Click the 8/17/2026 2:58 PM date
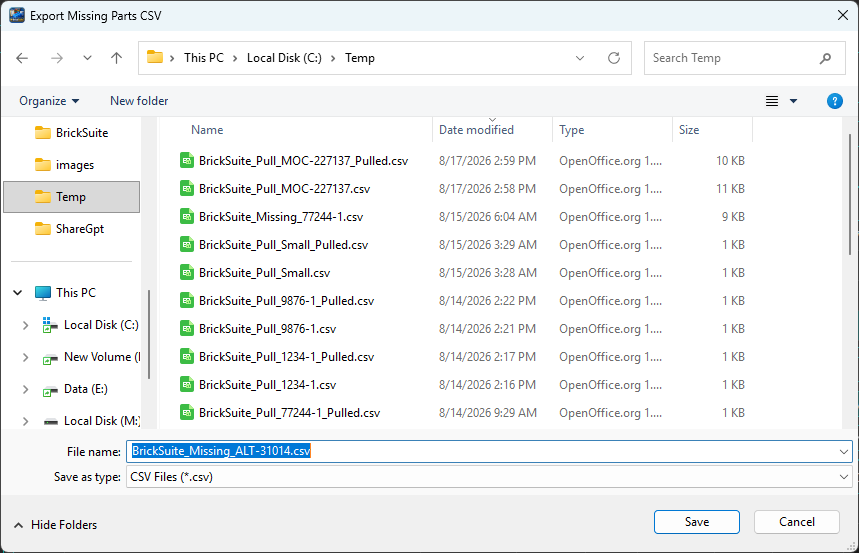 [487, 189]
